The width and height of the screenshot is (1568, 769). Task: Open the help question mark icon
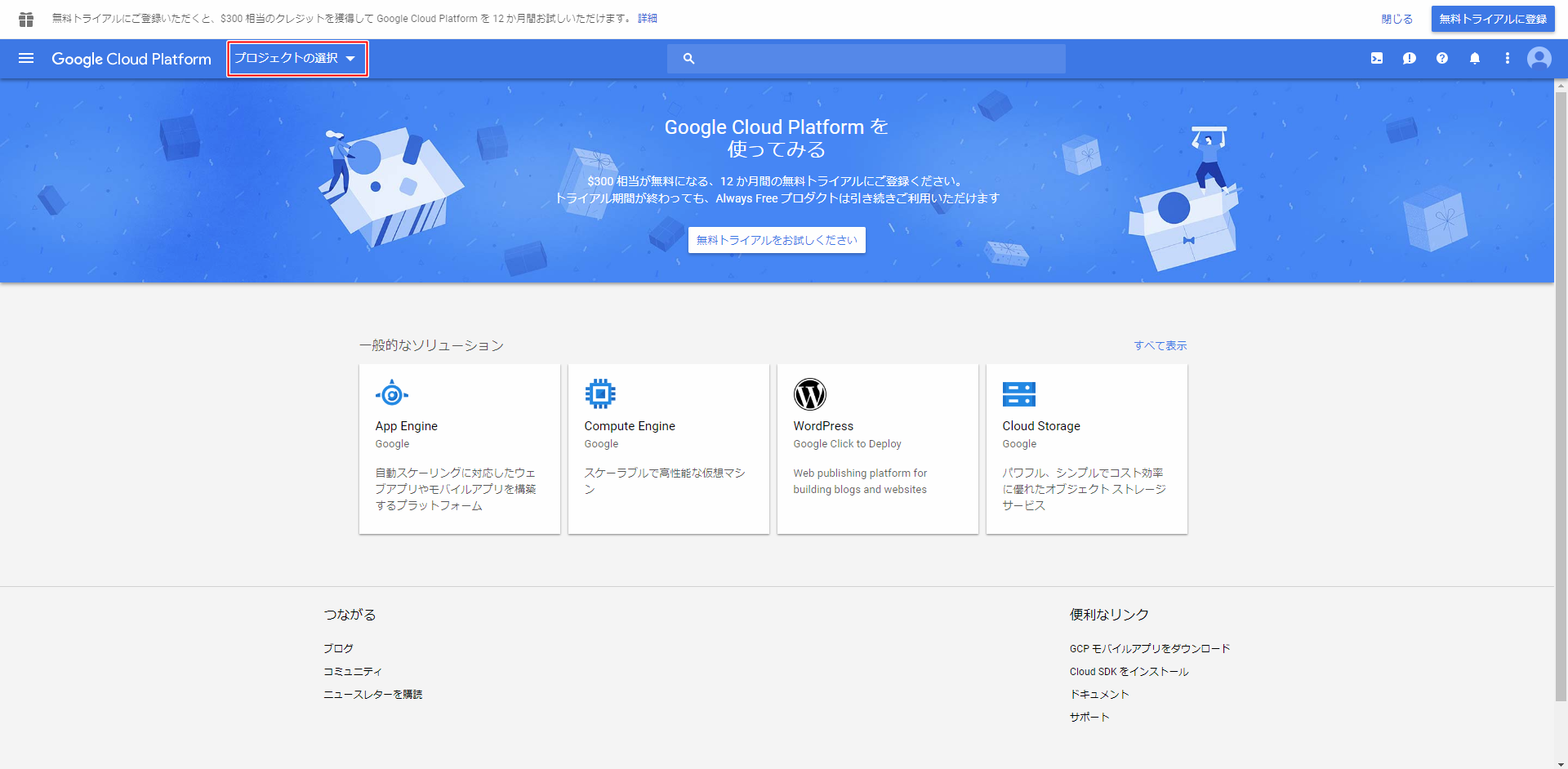click(x=1442, y=59)
